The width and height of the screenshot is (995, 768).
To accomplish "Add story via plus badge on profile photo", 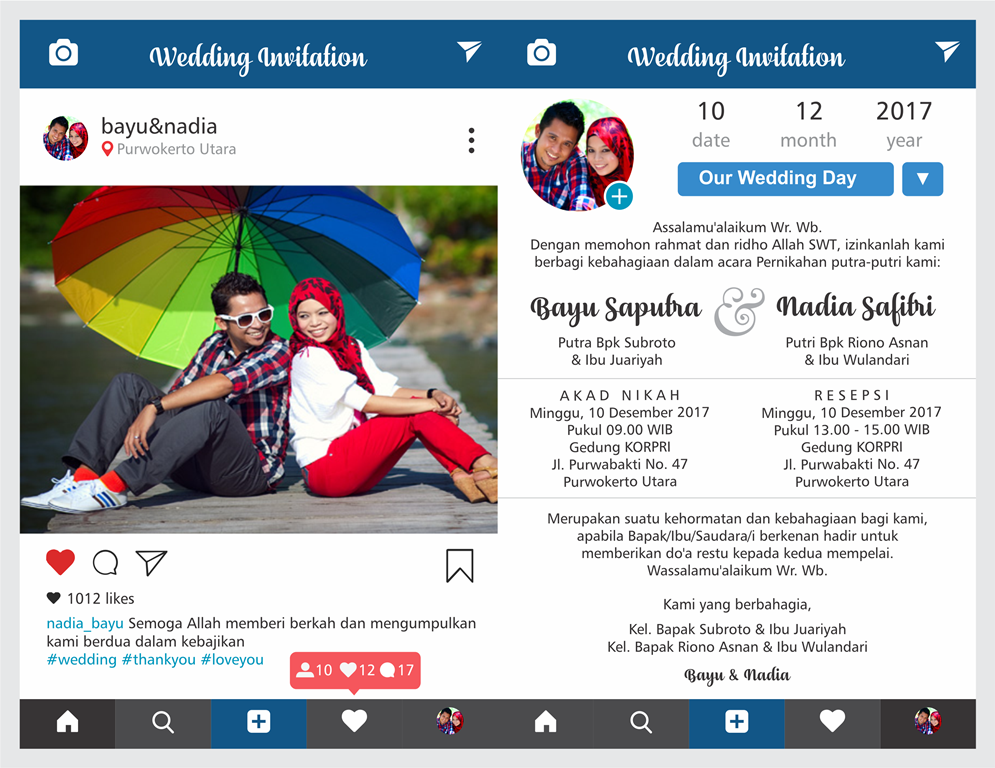I will point(619,196).
